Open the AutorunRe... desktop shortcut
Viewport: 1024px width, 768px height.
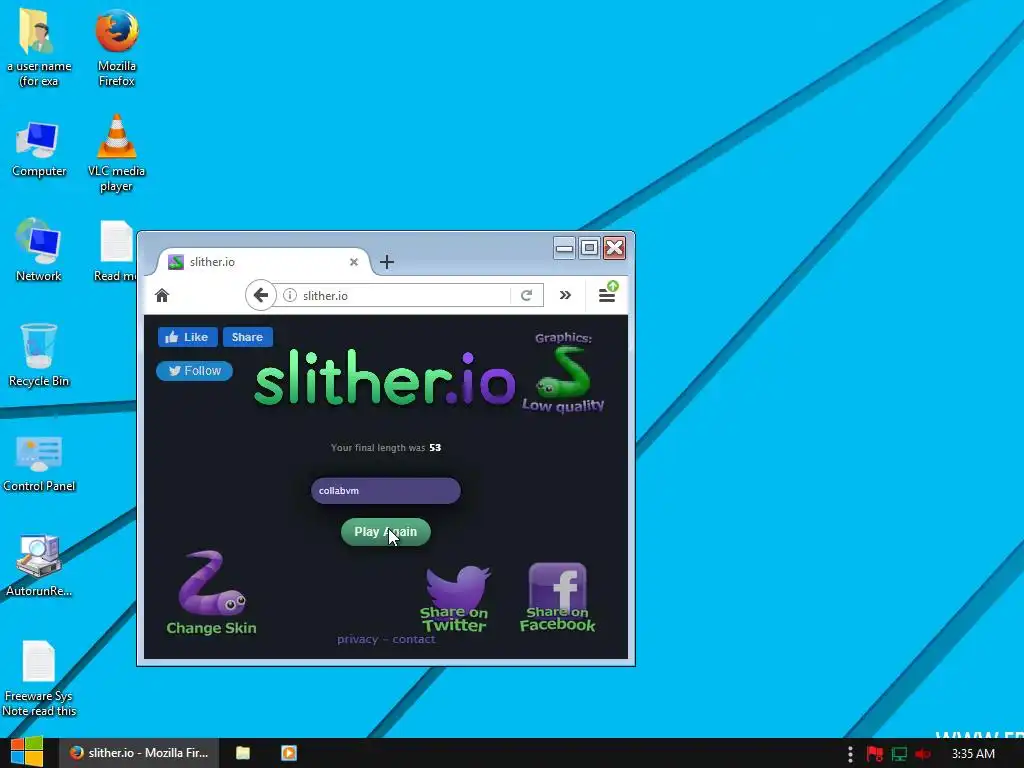click(39, 566)
